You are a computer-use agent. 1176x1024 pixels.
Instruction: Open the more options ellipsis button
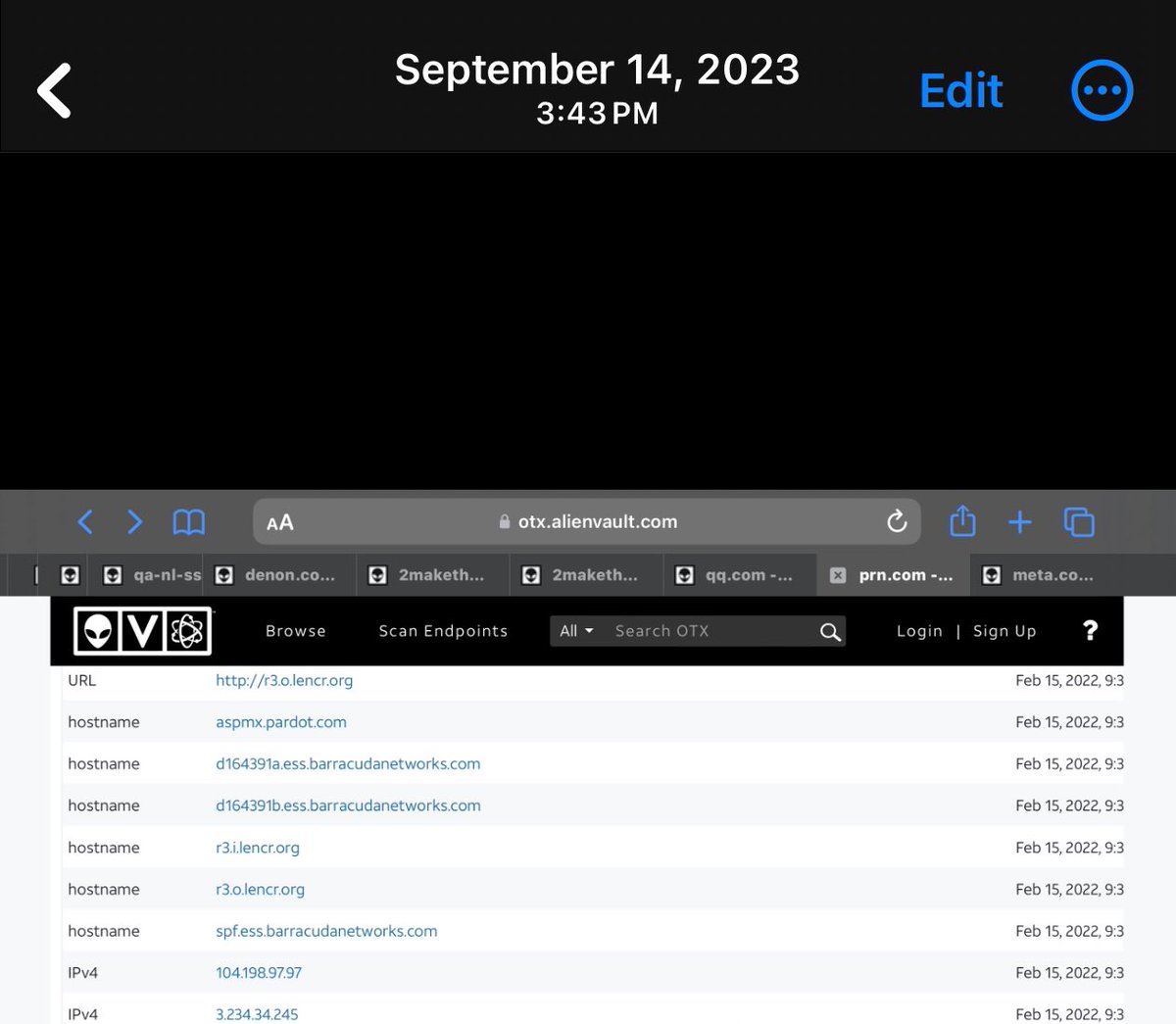click(x=1102, y=91)
